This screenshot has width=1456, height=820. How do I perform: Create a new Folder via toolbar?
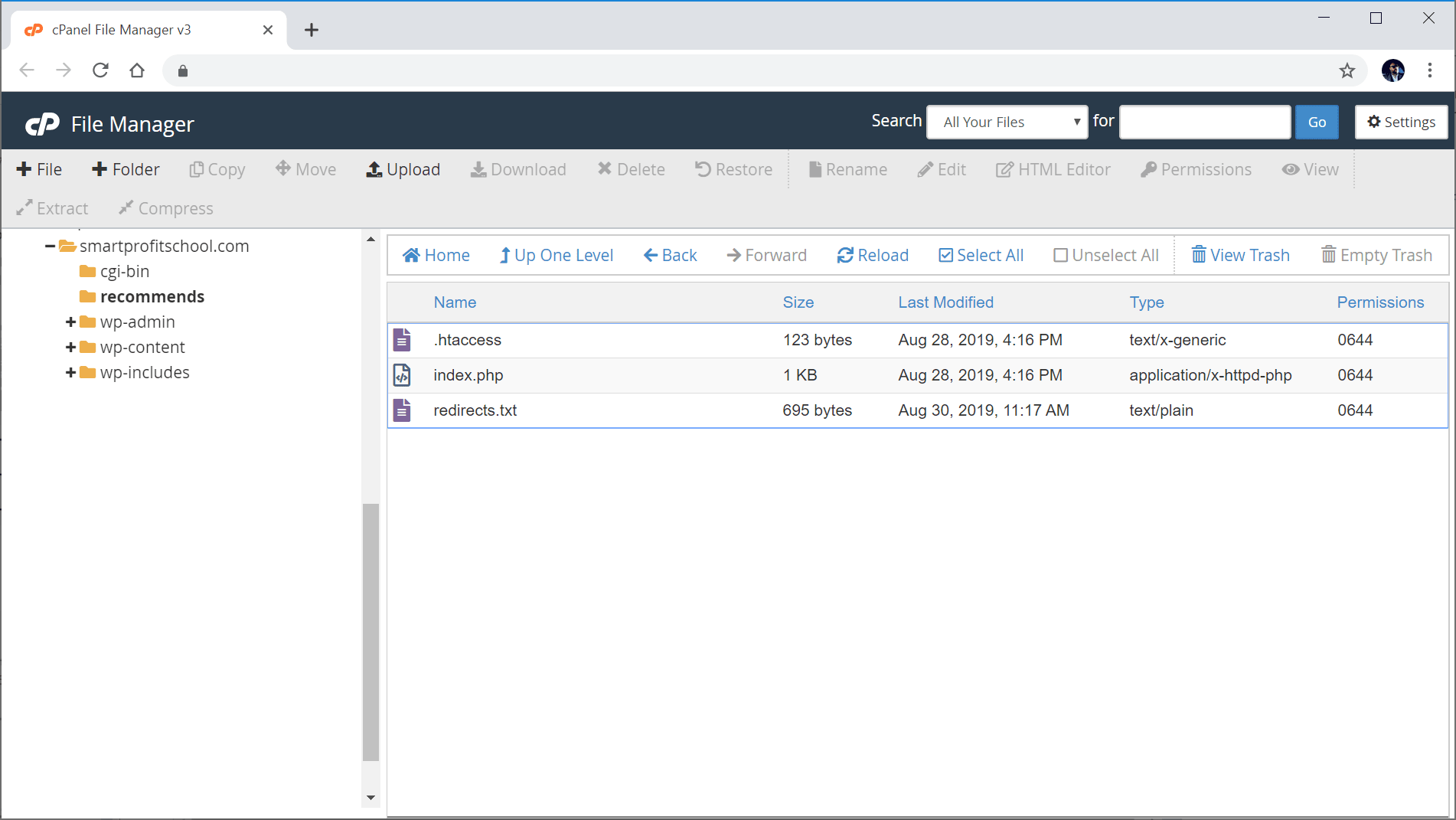click(x=126, y=169)
